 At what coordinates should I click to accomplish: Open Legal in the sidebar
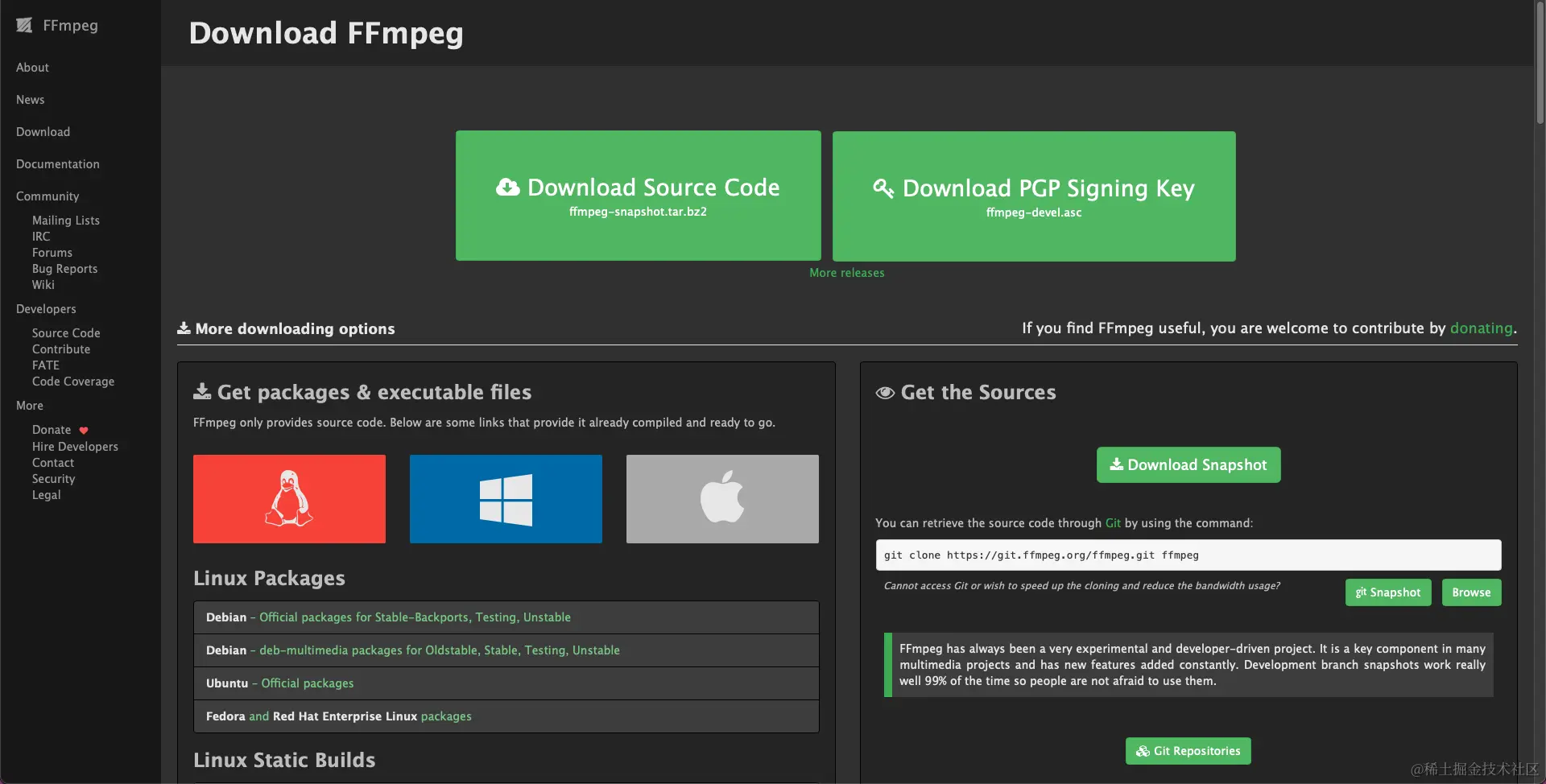tap(47, 495)
